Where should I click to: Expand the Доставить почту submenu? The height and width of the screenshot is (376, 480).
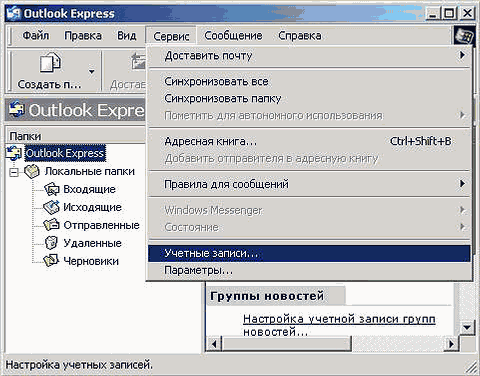[309, 56]
